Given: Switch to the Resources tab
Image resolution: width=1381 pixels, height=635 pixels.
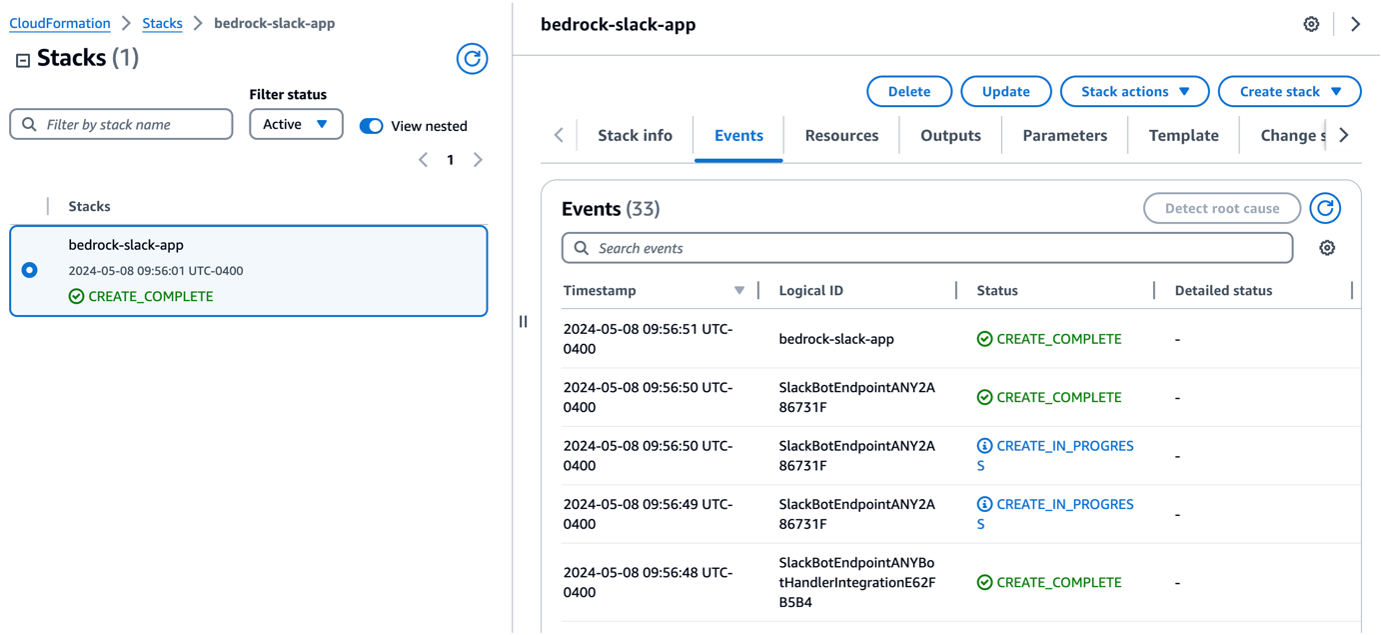Looking at the screenshot, I should 841,135.
